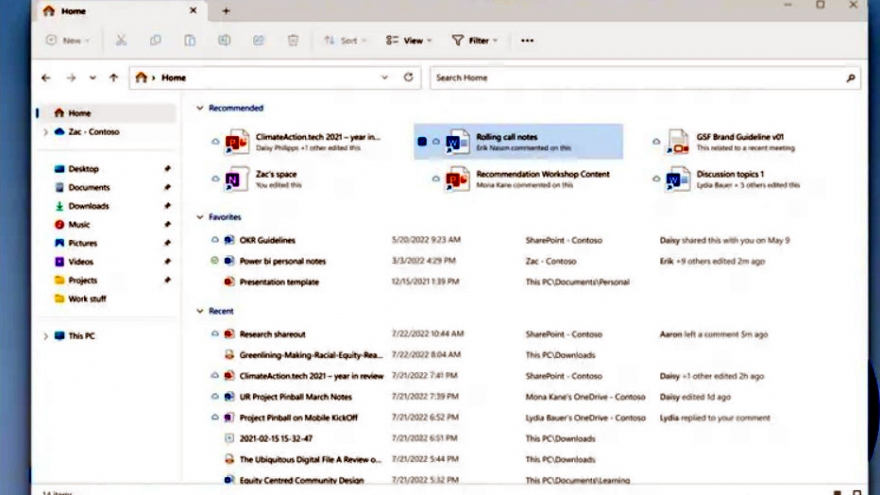Click the New button in toolbar
This screenshot has width=880, height=495.
[x=67, y=41]
